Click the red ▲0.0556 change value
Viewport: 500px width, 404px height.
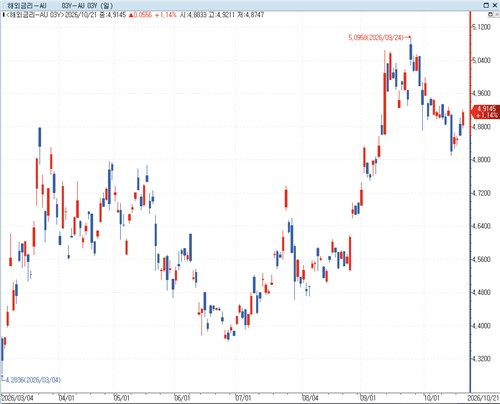[x=140, y=15]
